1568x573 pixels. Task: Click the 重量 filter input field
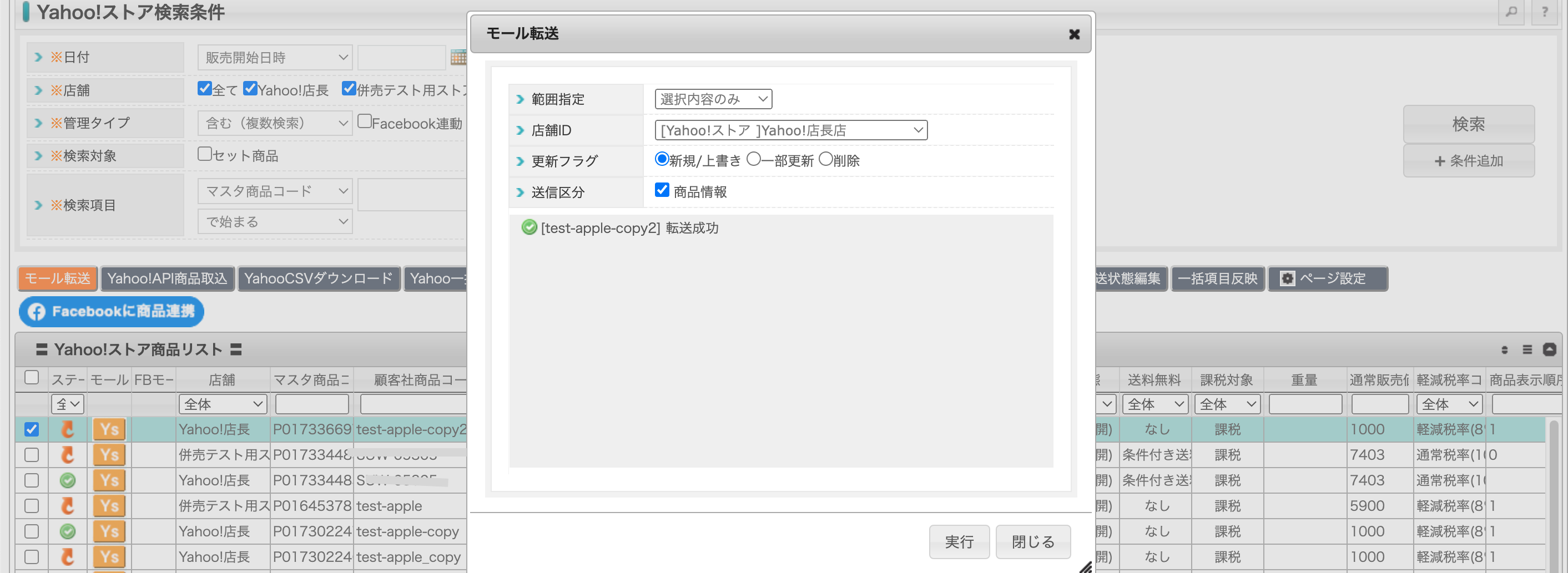[x=1305, y=404]
